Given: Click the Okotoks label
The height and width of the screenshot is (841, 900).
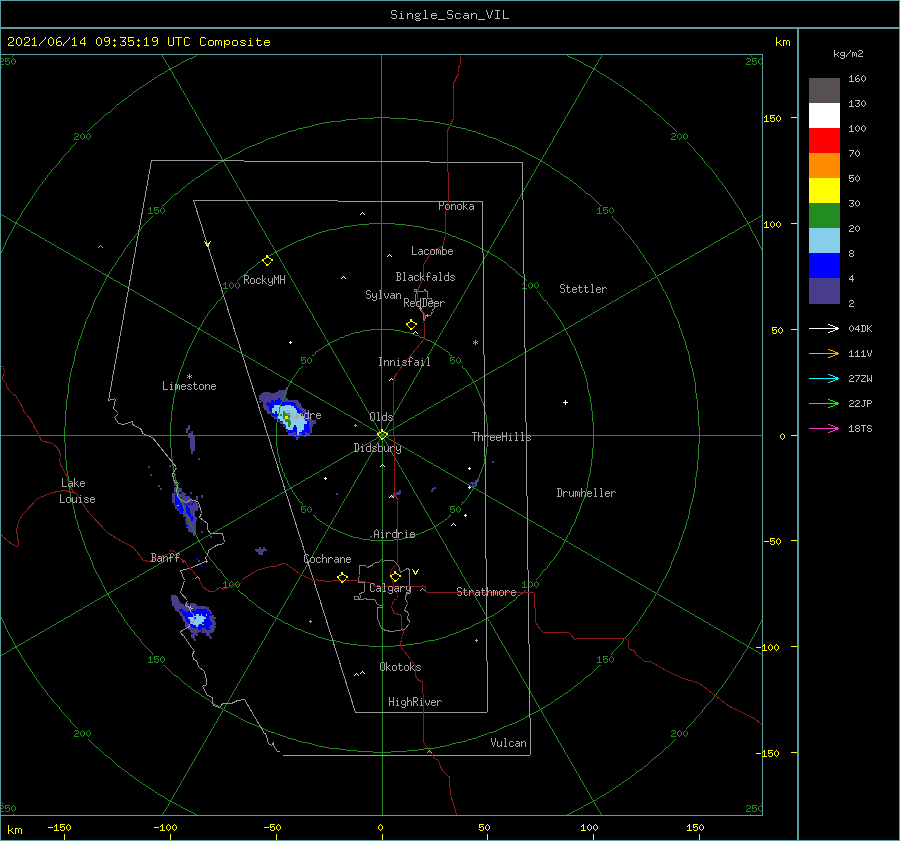Looking at the screenshot, I should (x=400, y=667).
